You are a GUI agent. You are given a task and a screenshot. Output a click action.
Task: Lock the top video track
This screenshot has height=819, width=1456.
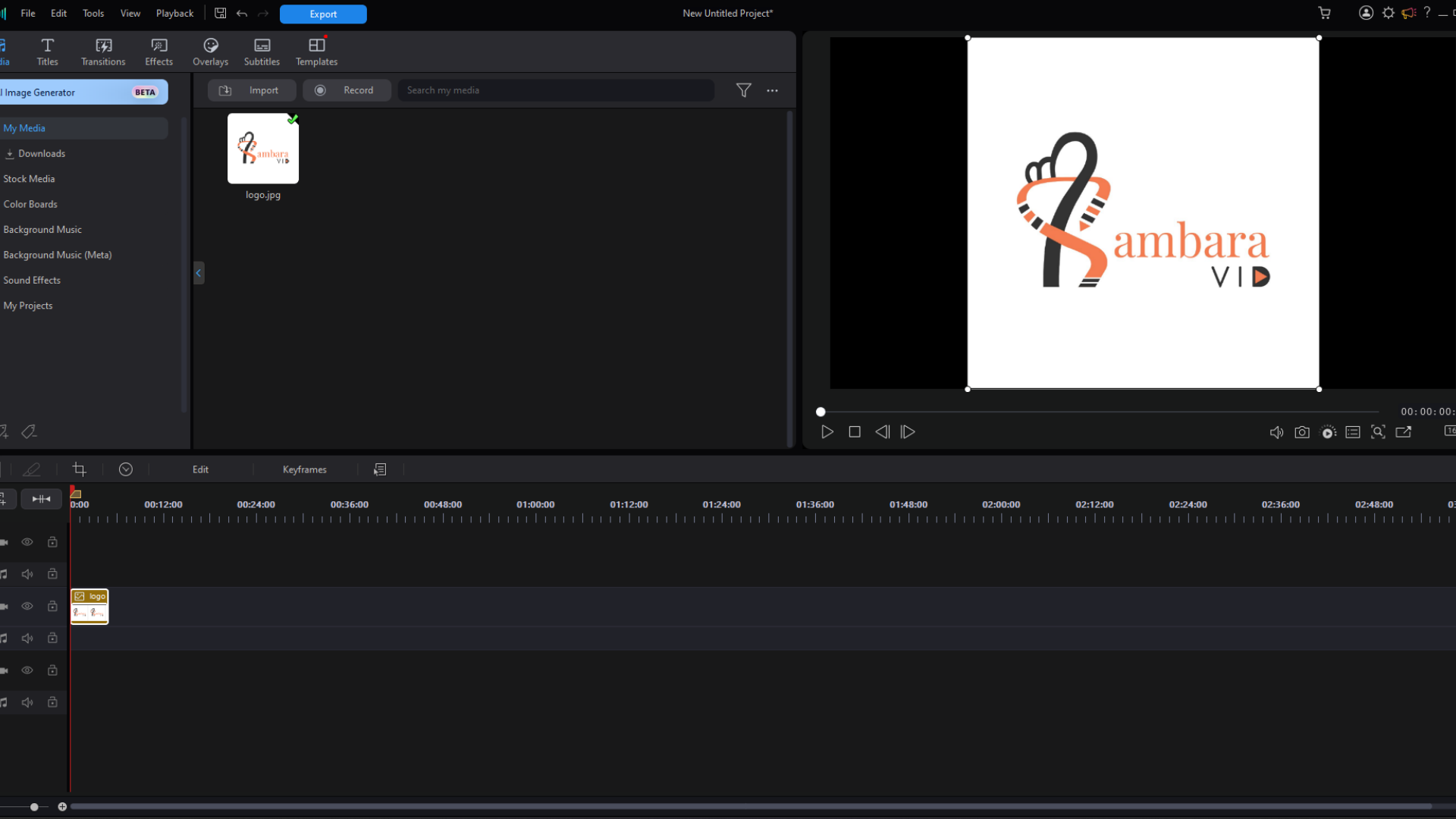(x=52, y=542)
